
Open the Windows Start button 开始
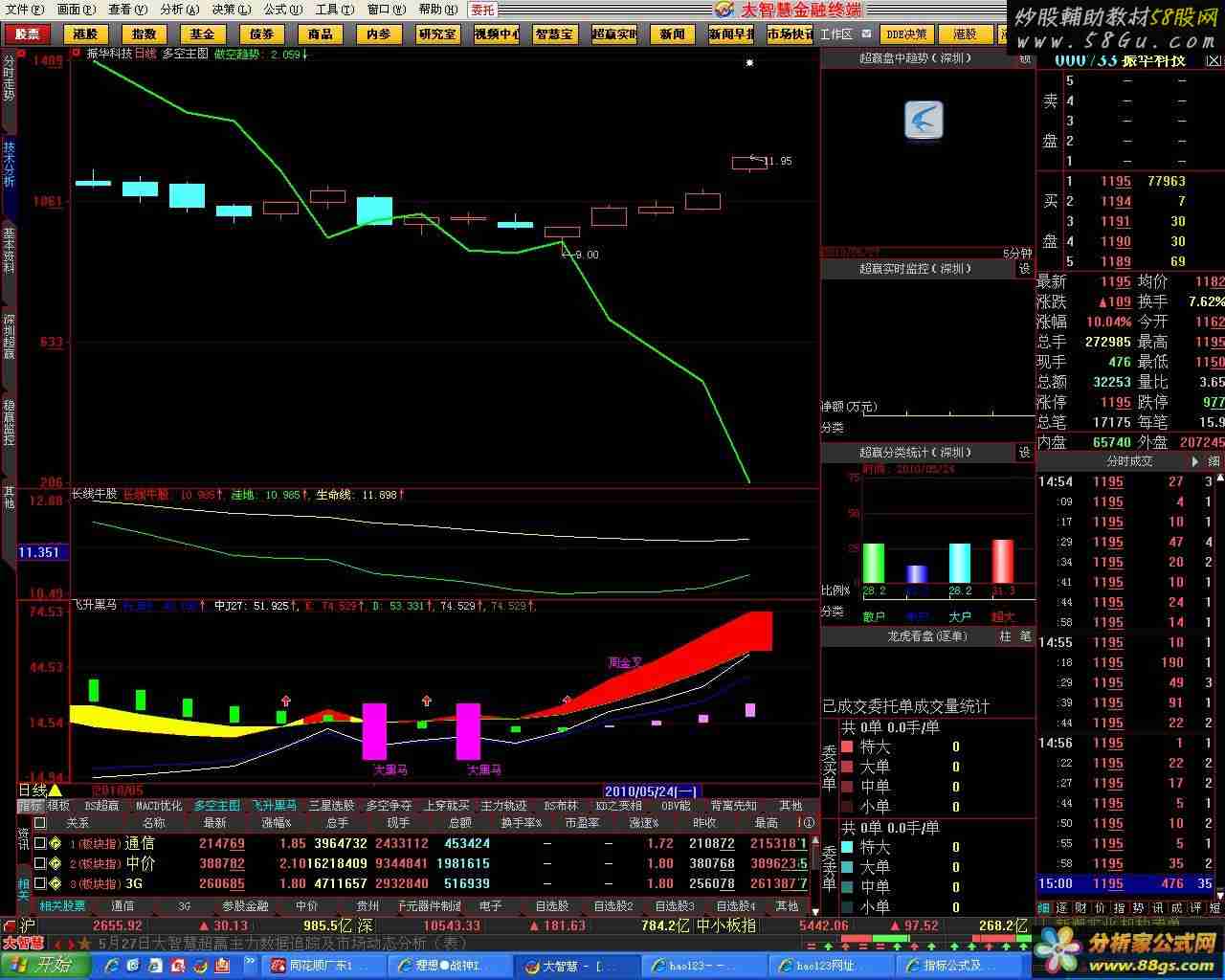click(44, 966)
